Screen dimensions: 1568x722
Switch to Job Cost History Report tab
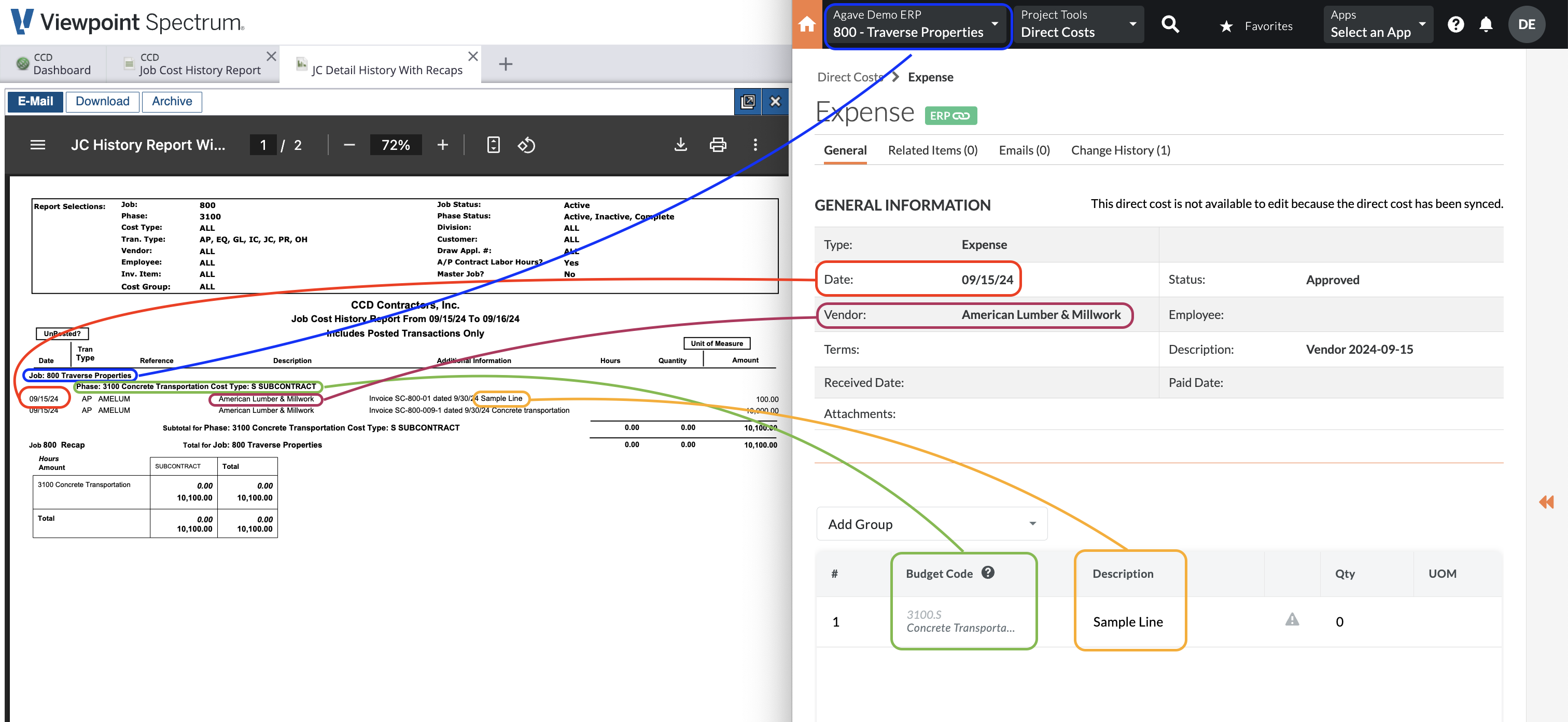[x=192, y=63]
